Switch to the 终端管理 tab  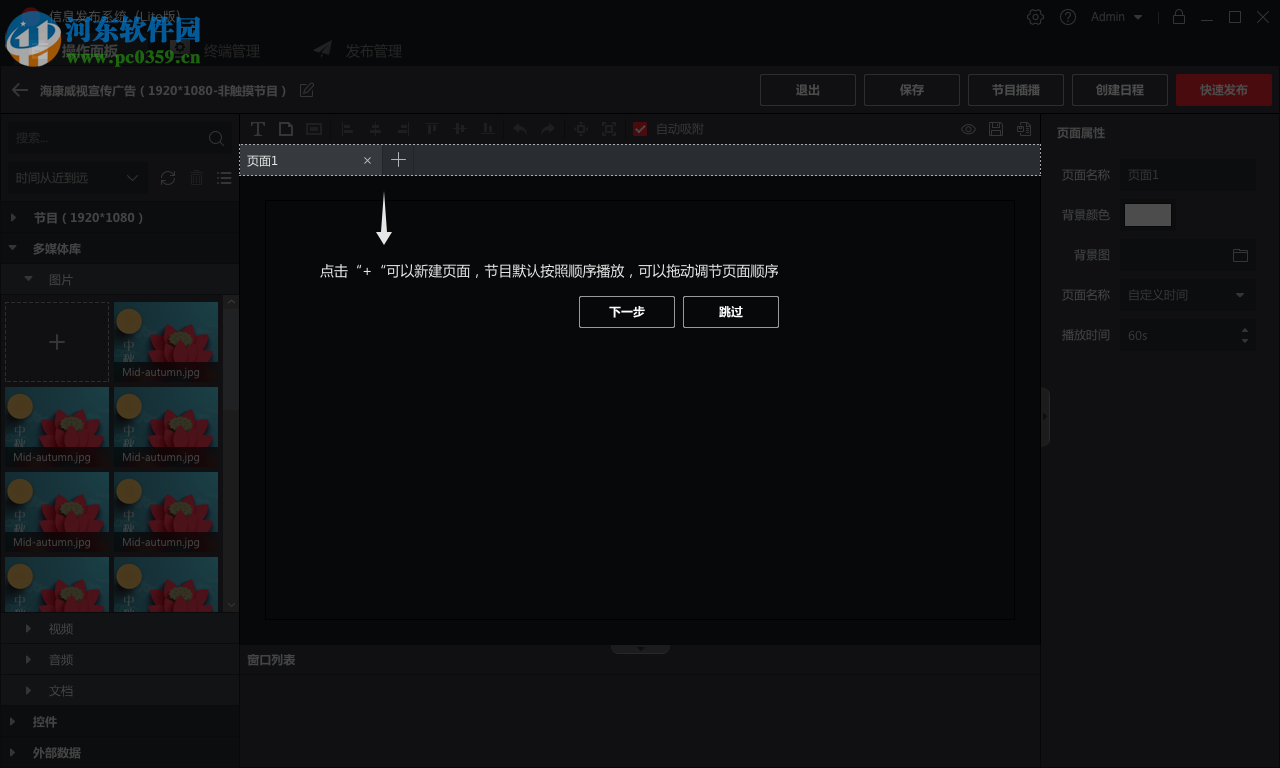coord(230,49)
